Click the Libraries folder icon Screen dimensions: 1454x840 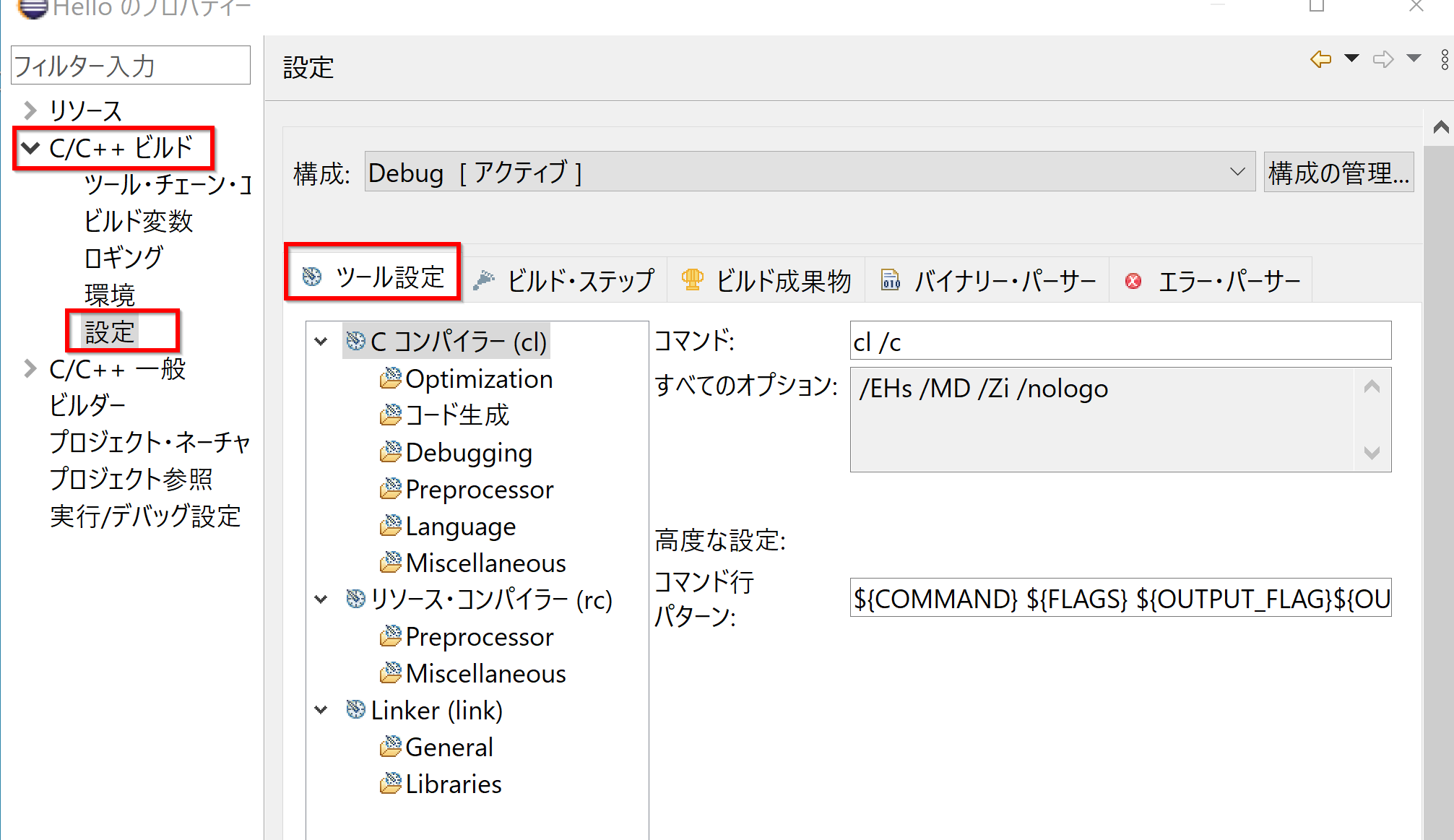coord(391,784)
